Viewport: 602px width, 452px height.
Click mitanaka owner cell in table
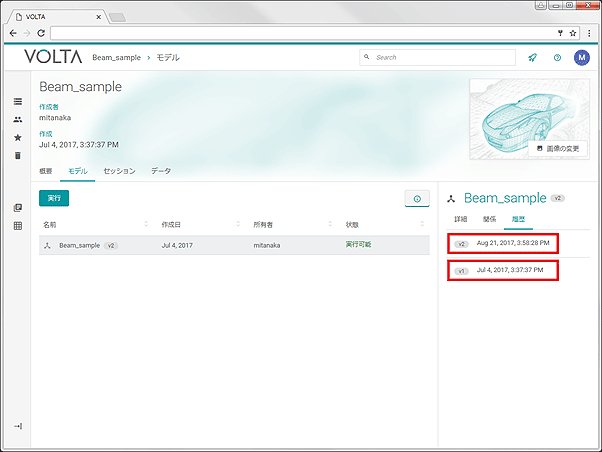(267, 245)
